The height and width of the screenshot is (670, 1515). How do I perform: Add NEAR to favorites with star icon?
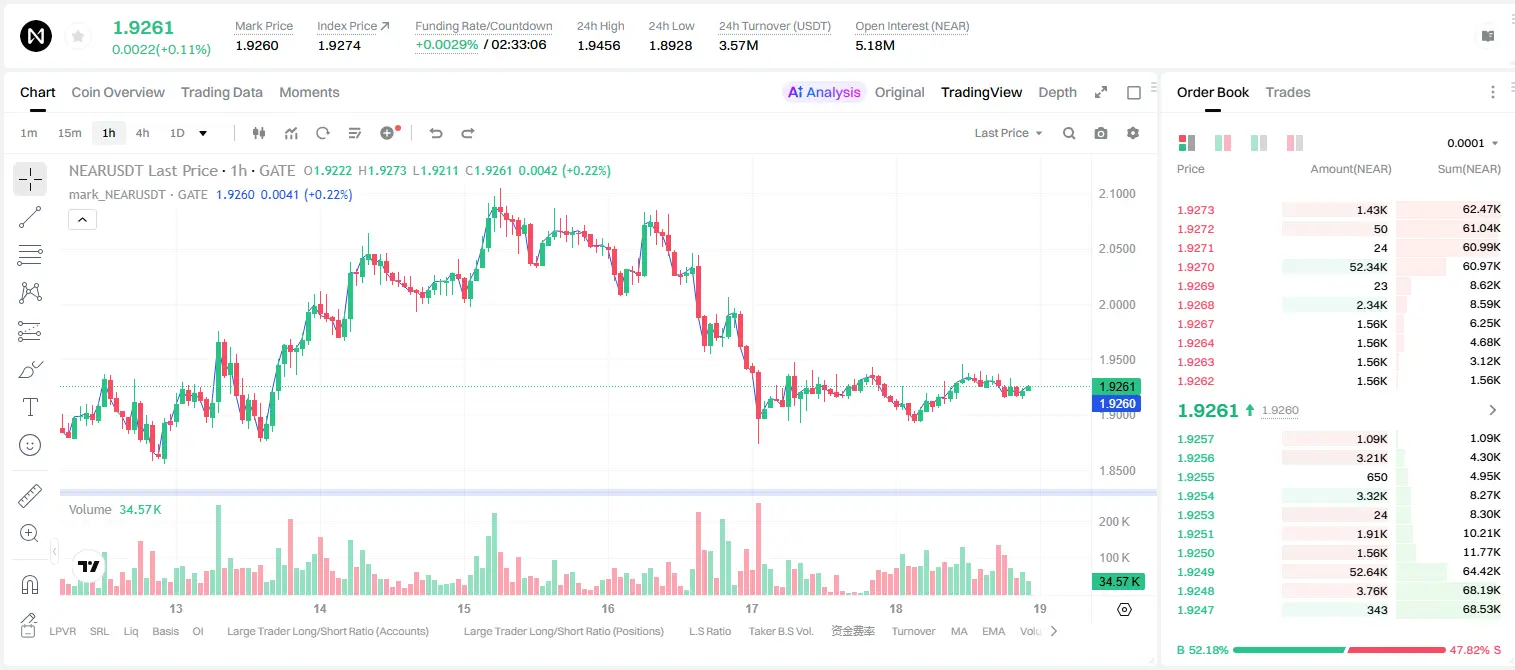[x=78, y=37]
